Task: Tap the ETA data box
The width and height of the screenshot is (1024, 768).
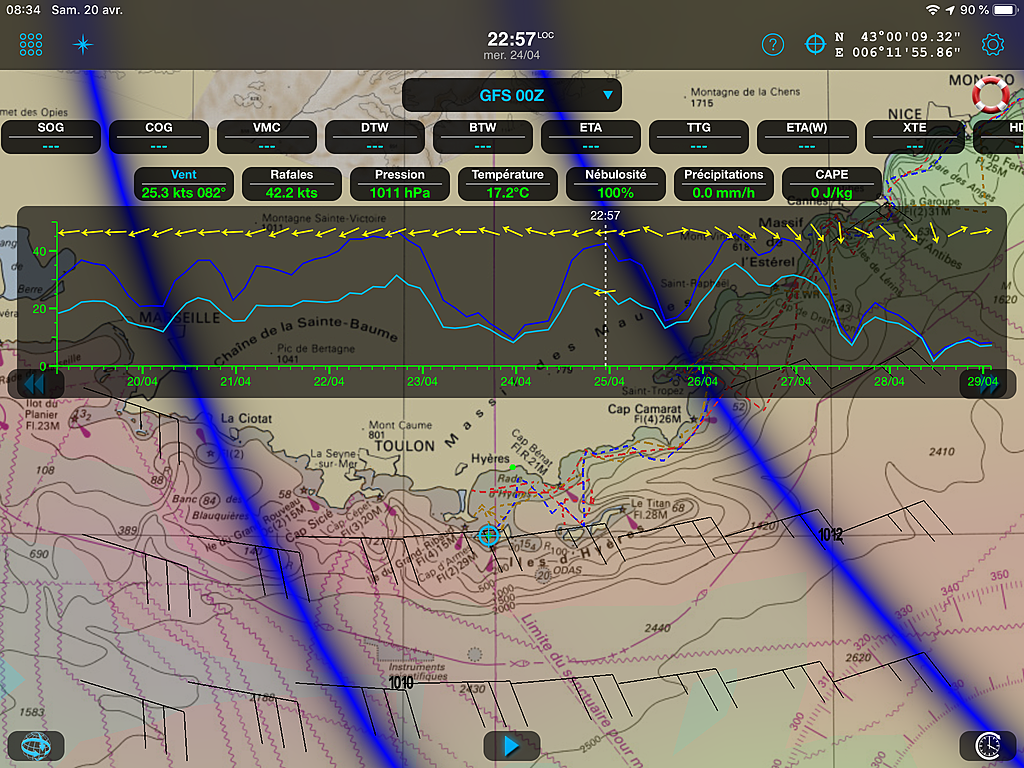Action: pyautogui.click(x=591, y=136)
